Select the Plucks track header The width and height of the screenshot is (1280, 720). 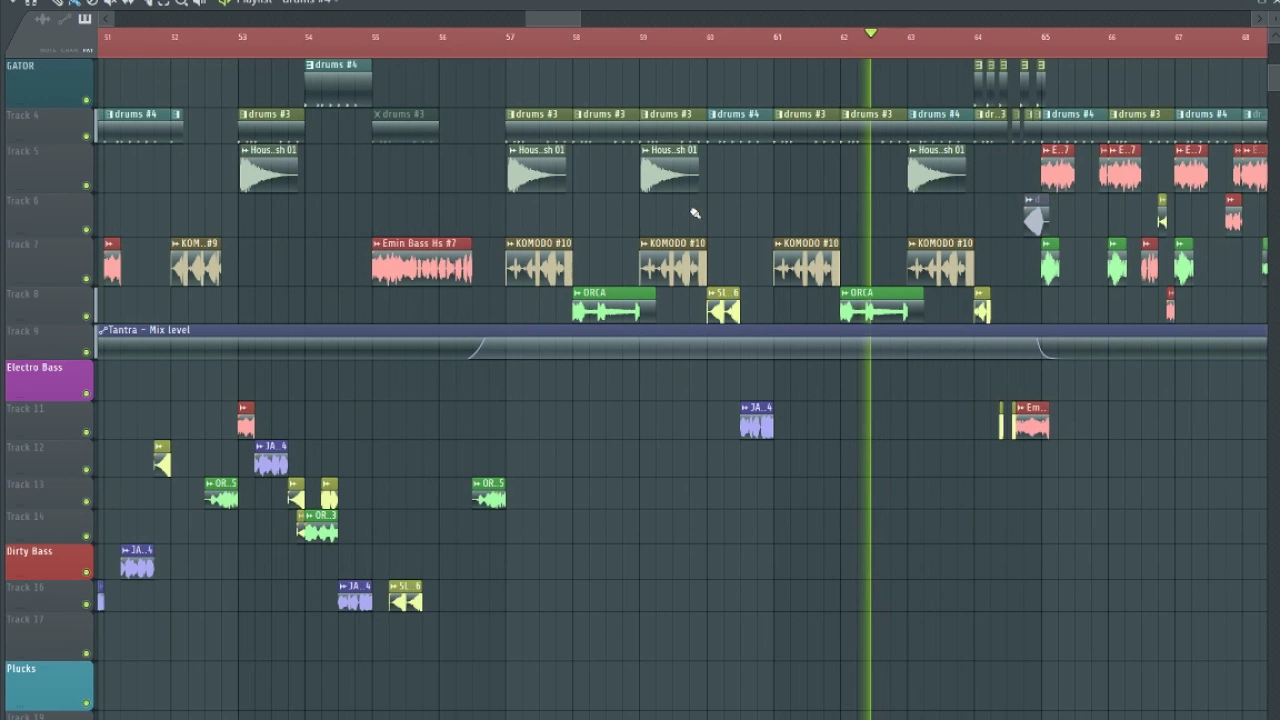click(48, 685)
